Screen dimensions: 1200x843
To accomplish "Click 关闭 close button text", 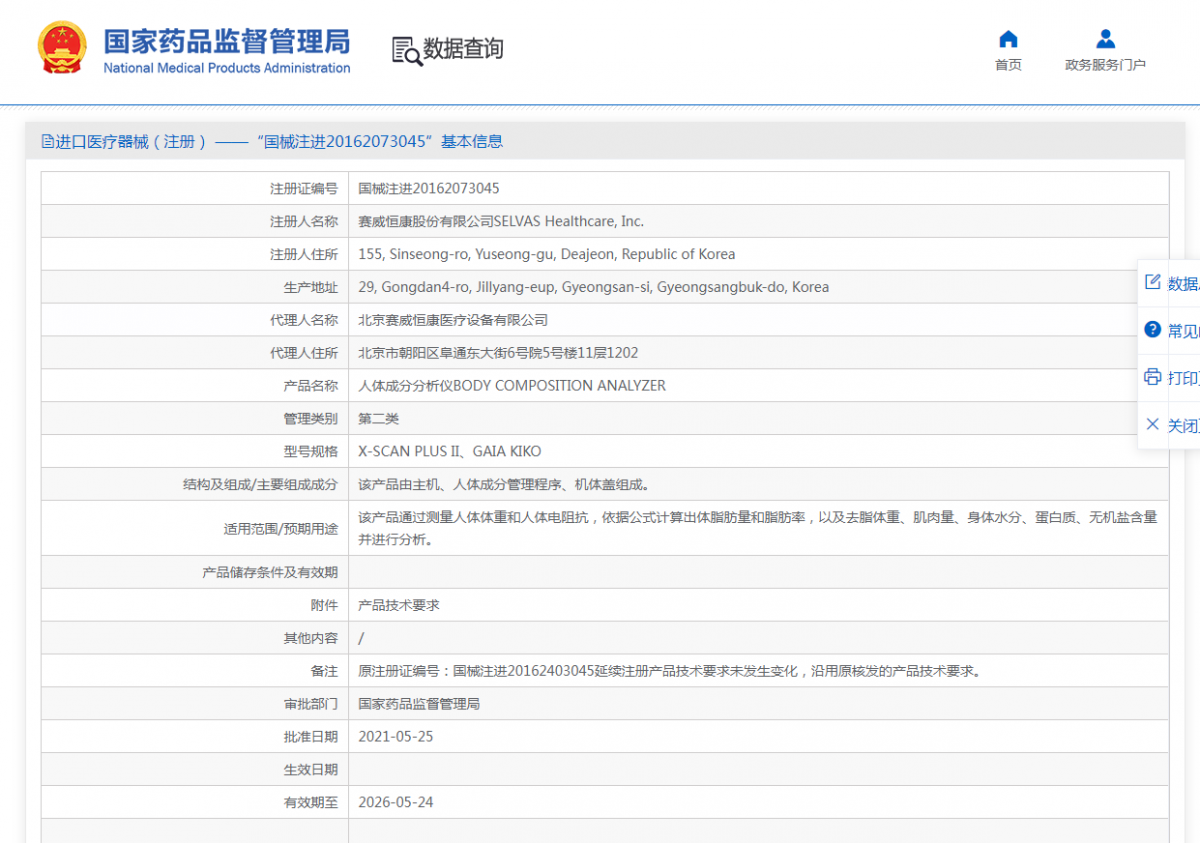I will point(1184,426).
